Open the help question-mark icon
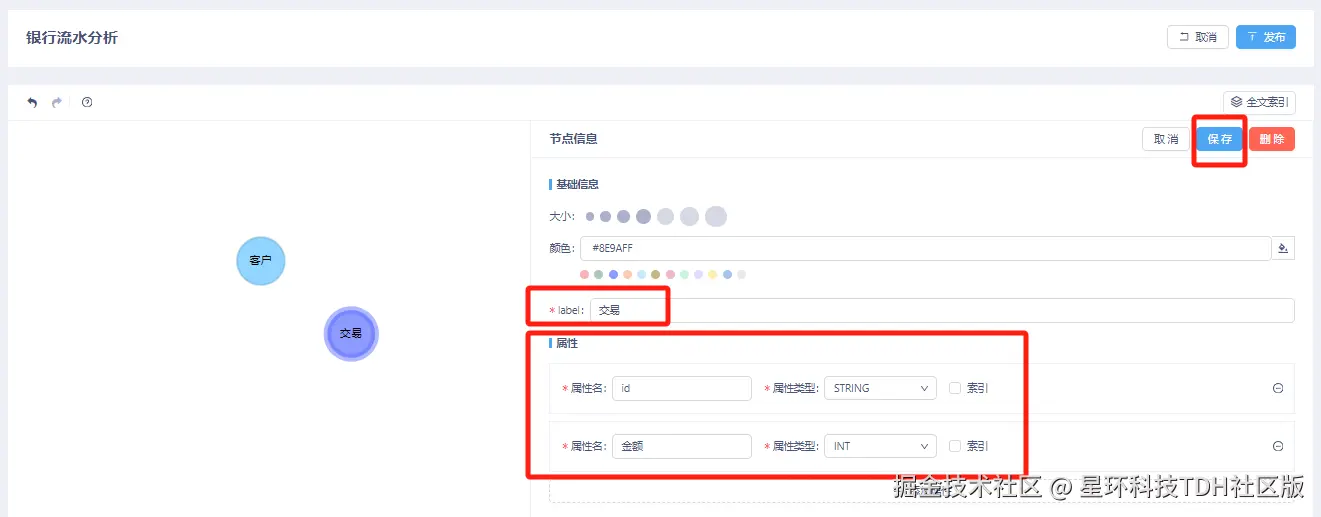 (x=87, y=102)
